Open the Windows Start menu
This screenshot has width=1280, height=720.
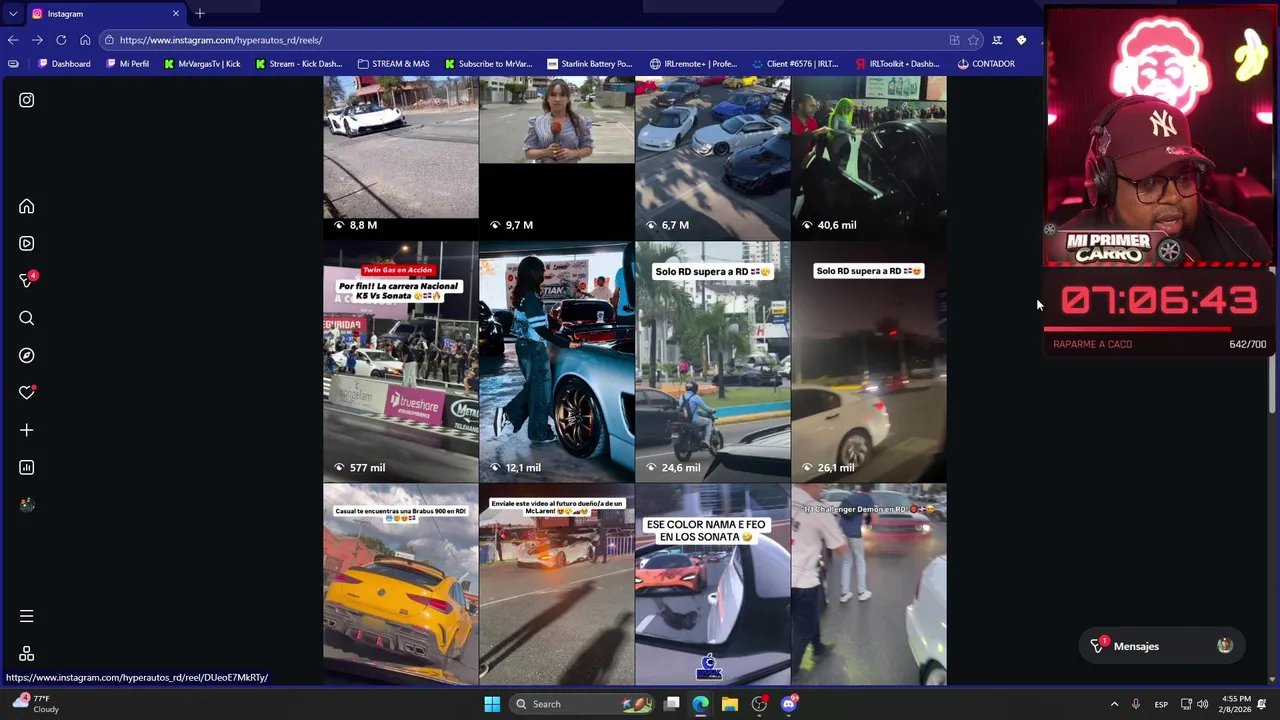tap(492, 704)
